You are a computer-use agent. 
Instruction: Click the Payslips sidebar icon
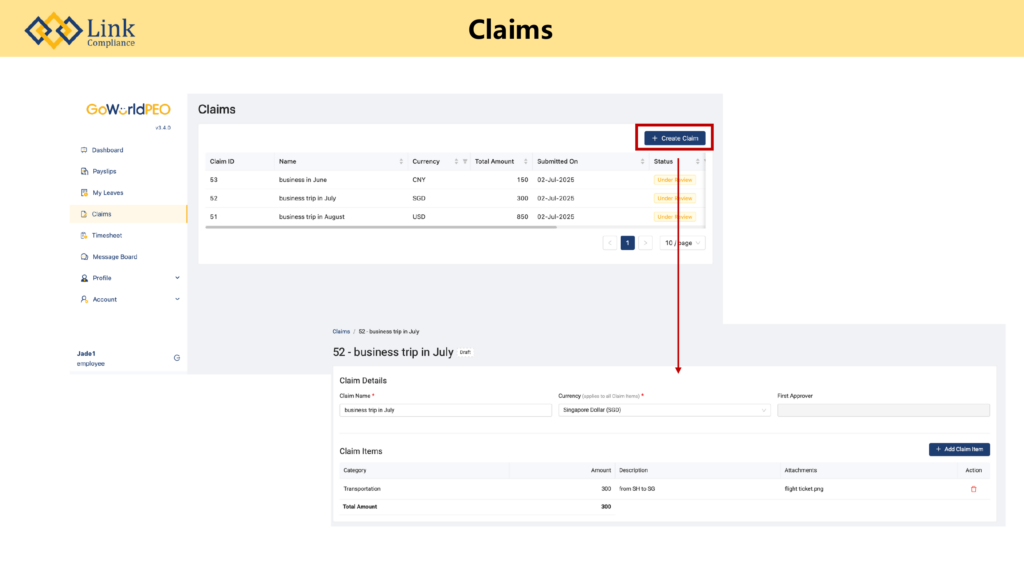(x=84, y=171)
